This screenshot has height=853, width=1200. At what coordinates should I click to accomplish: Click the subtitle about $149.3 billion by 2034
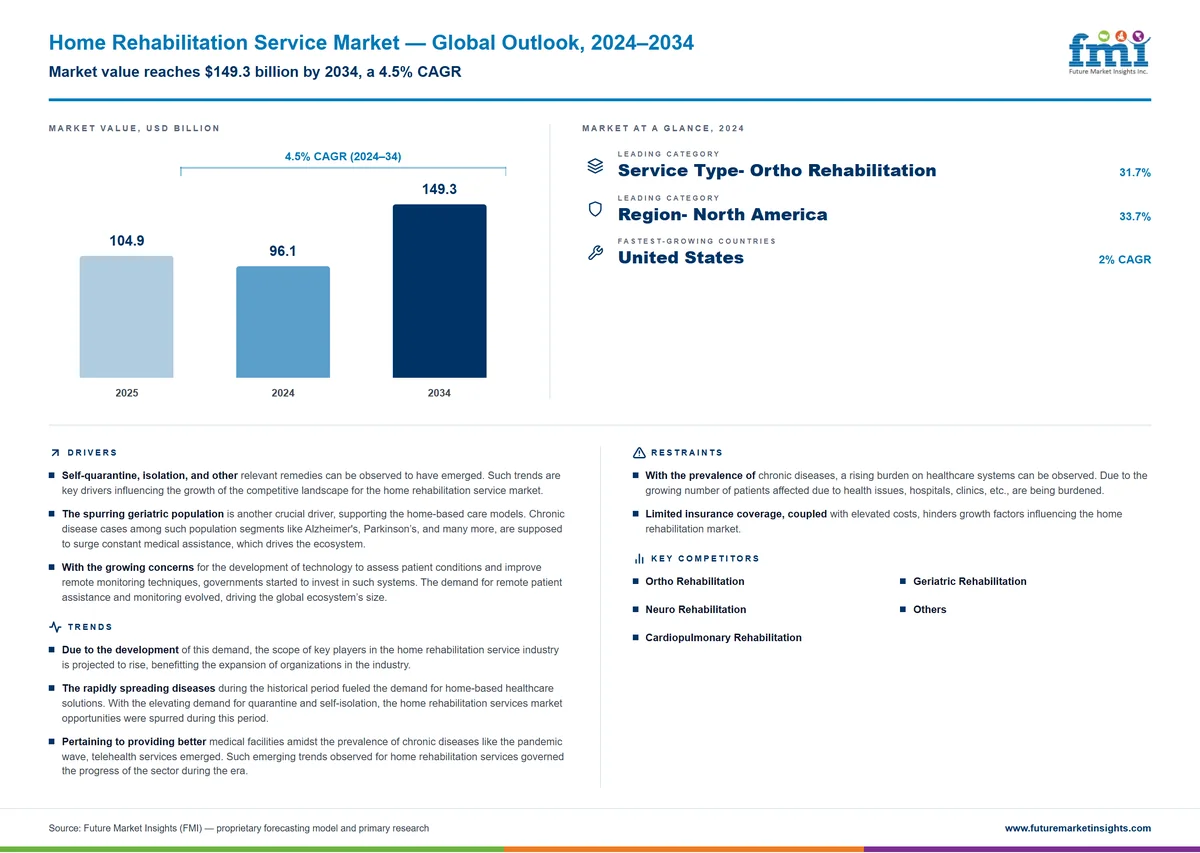point(255,73)
